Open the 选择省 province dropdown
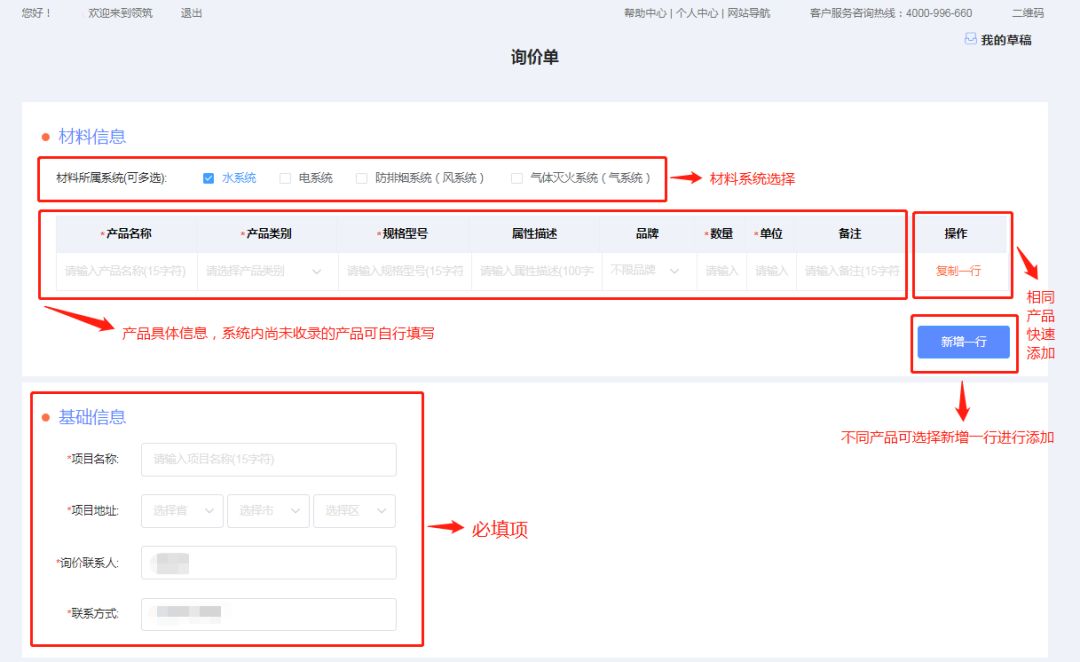The height and width of the screenshot is (662, 1080). coord(183,511)
